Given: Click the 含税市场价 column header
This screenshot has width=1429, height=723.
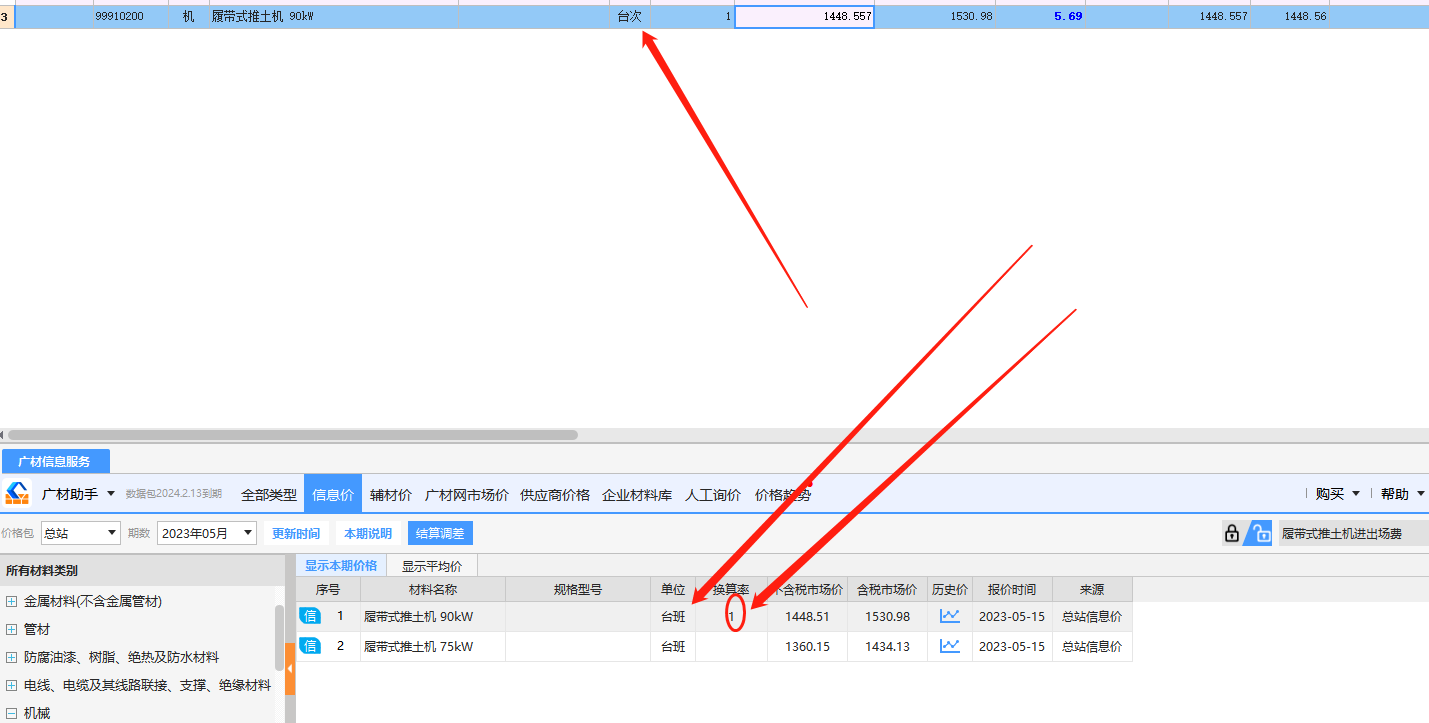Looking at the screenshot, I should [x=887, y=589].
